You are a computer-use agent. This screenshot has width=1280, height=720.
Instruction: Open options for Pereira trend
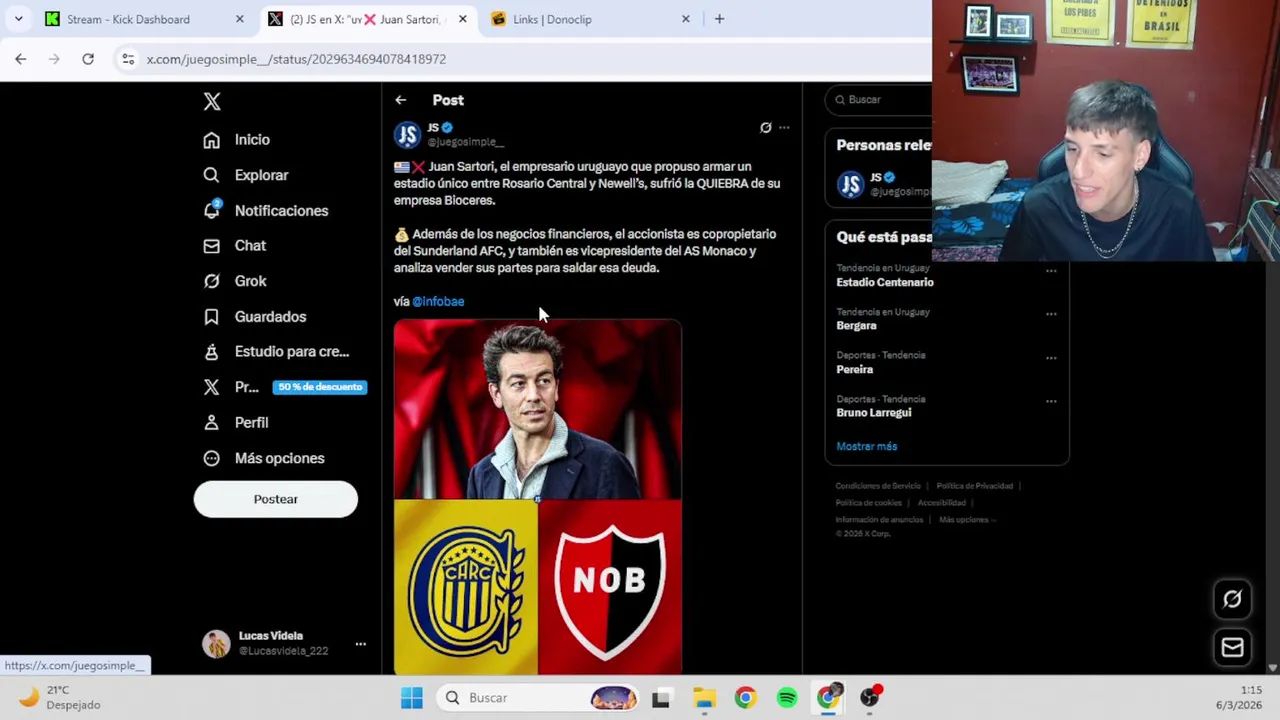click(1051, 358)
